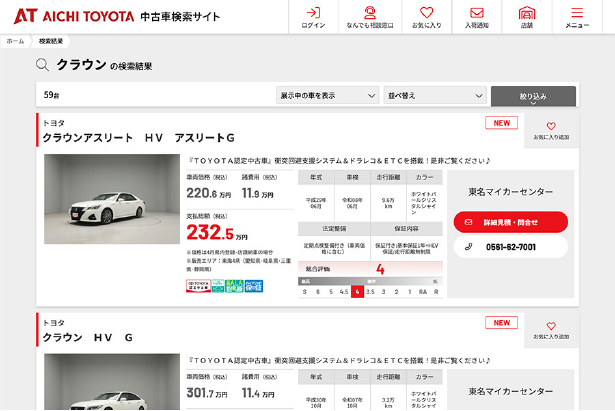Open the お気に入り heart in header
This screenshot has width=615, height=411.
[x=426, y=17]
